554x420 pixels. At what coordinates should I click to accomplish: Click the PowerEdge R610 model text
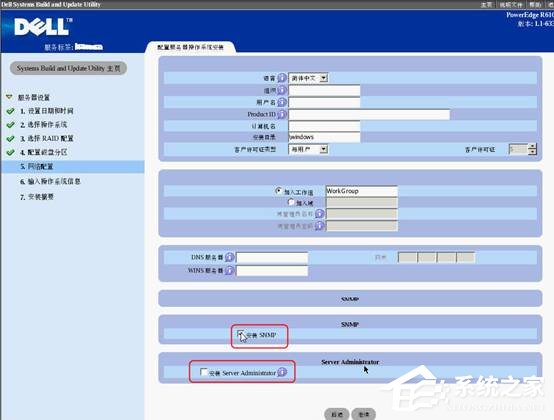pyautogui.click(x=529, y=15)
